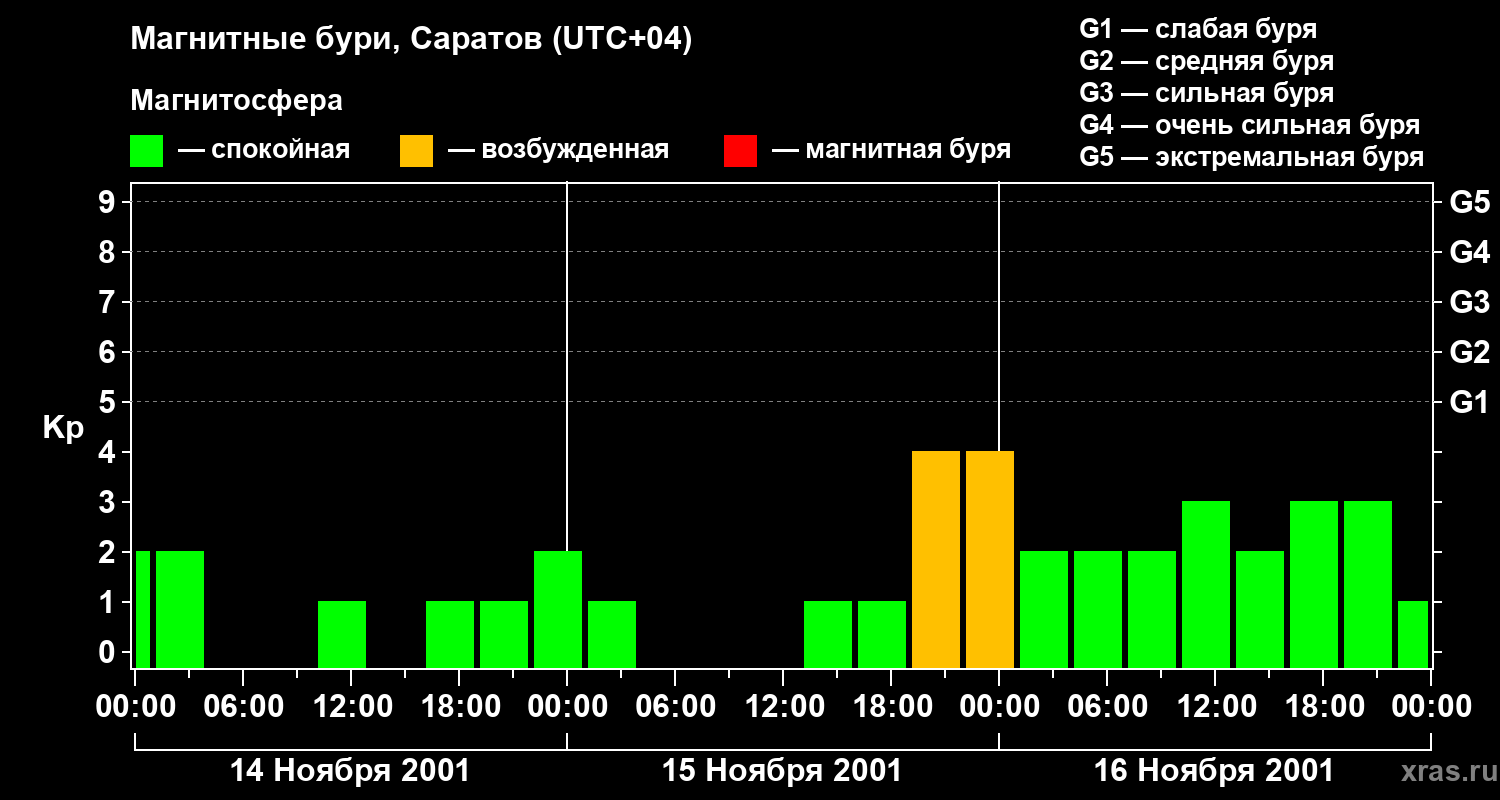This screenshot has height=800, width=1500.
Task: Click the G2 label on the right axis
Action: (x=1469, y=352)
